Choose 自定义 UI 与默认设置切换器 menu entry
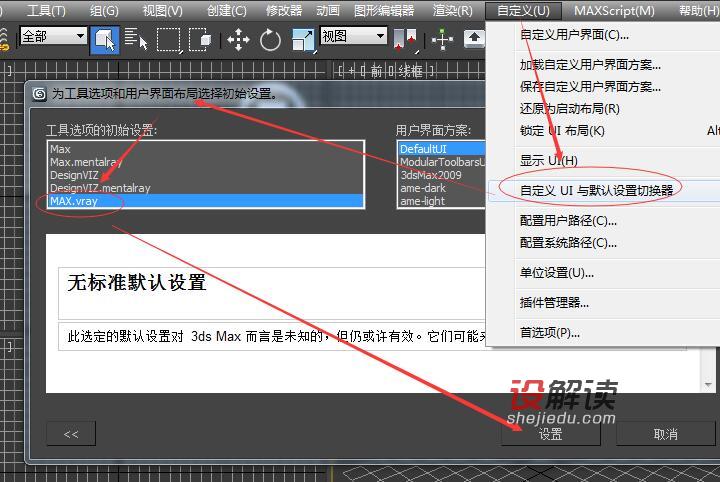 597,189
